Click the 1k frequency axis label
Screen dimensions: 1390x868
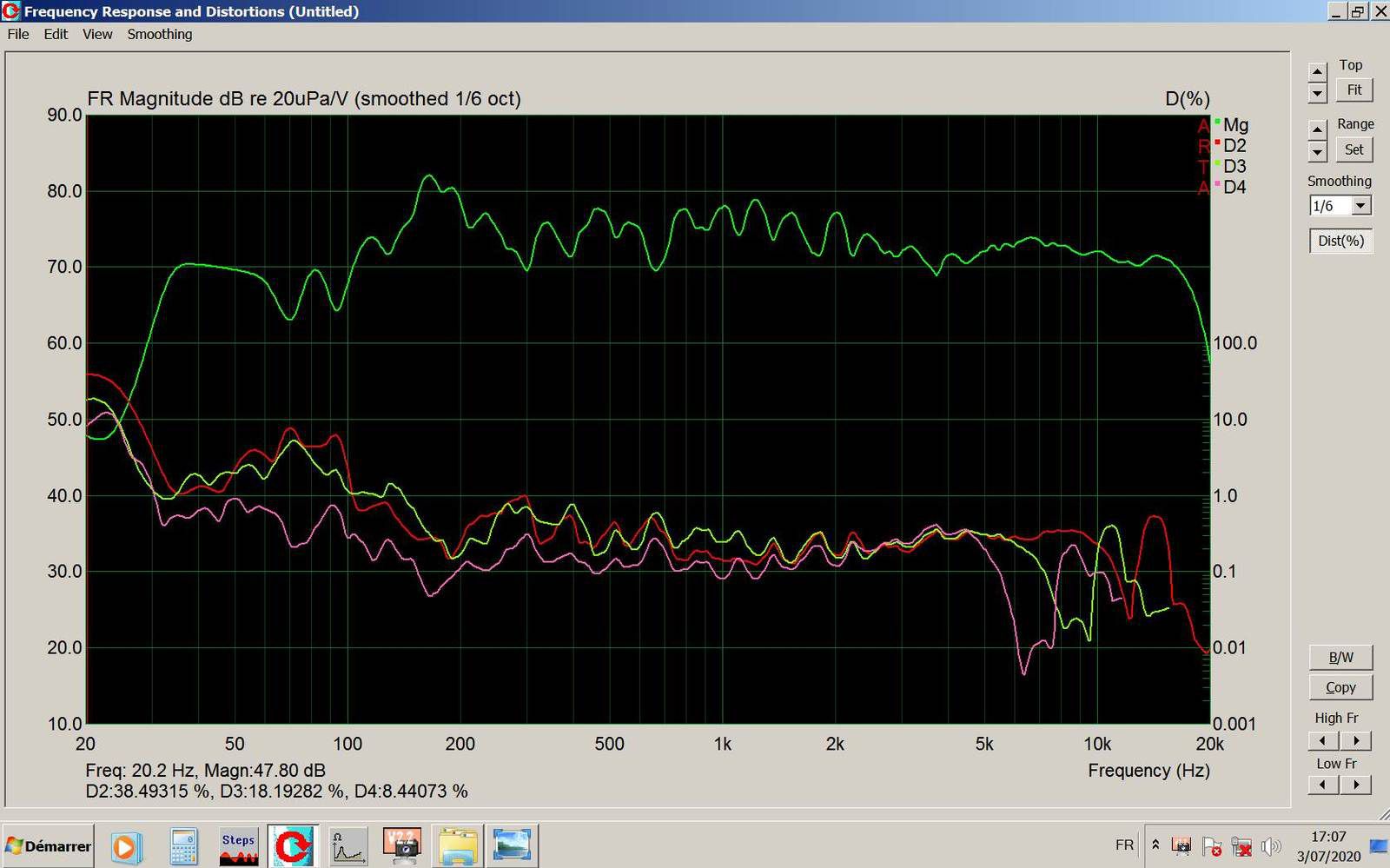[723, 744]
